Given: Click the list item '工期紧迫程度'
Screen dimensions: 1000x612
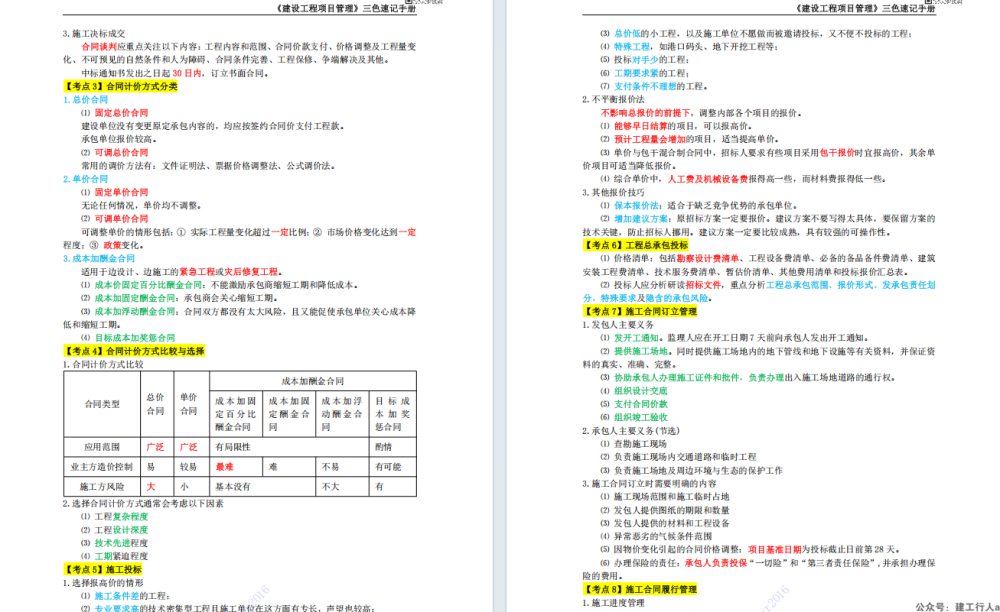Looking at the screenshot, I should pos(121,557).
